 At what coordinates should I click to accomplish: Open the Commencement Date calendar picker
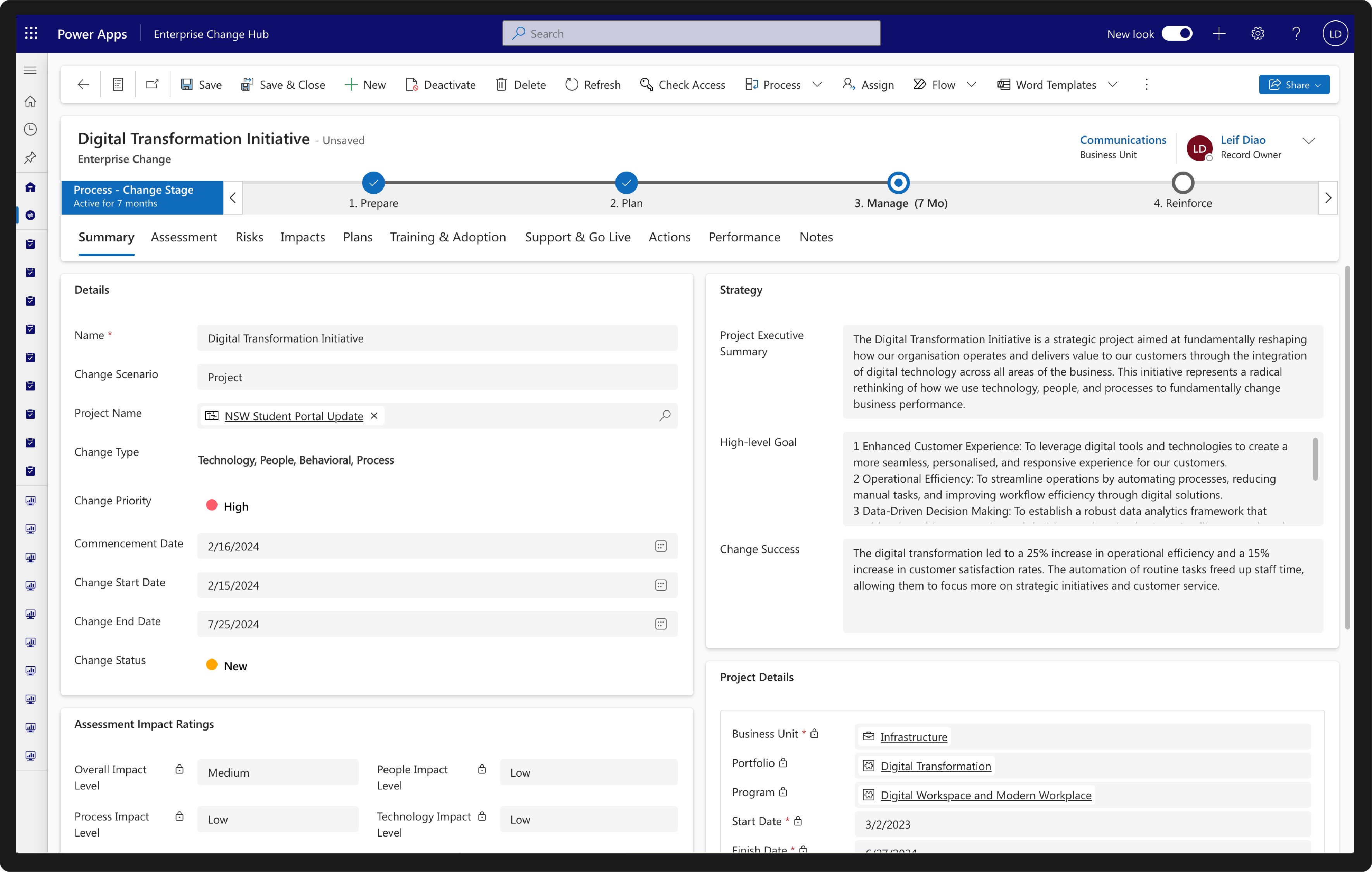pyautogui.click(x=660, y=546)
